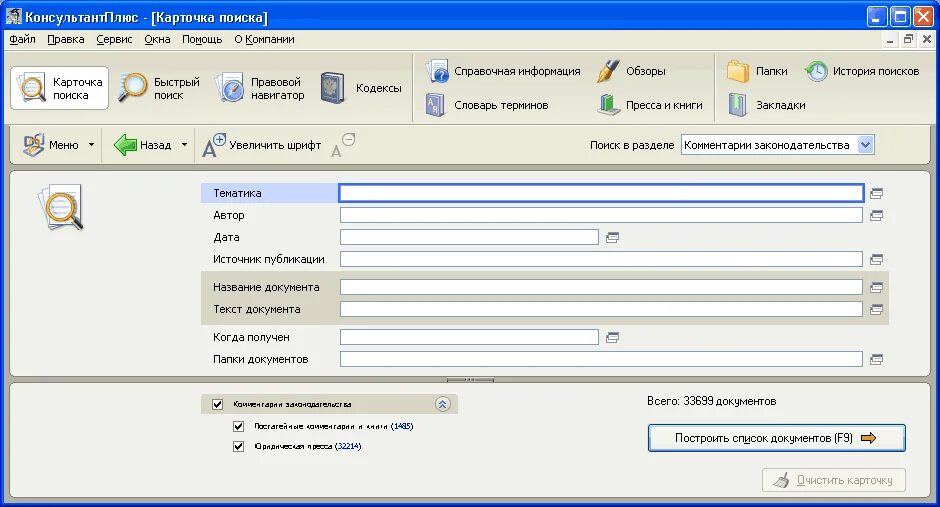The height and width of the screenshot is (507, 940).
Task: Click the decrease font size icon
Action: [343, 145]
